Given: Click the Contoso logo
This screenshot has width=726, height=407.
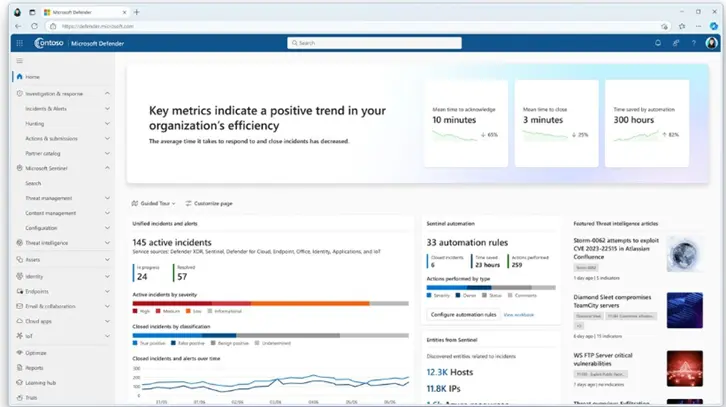Looking at the screenshot, I should [x=49, y=43].
